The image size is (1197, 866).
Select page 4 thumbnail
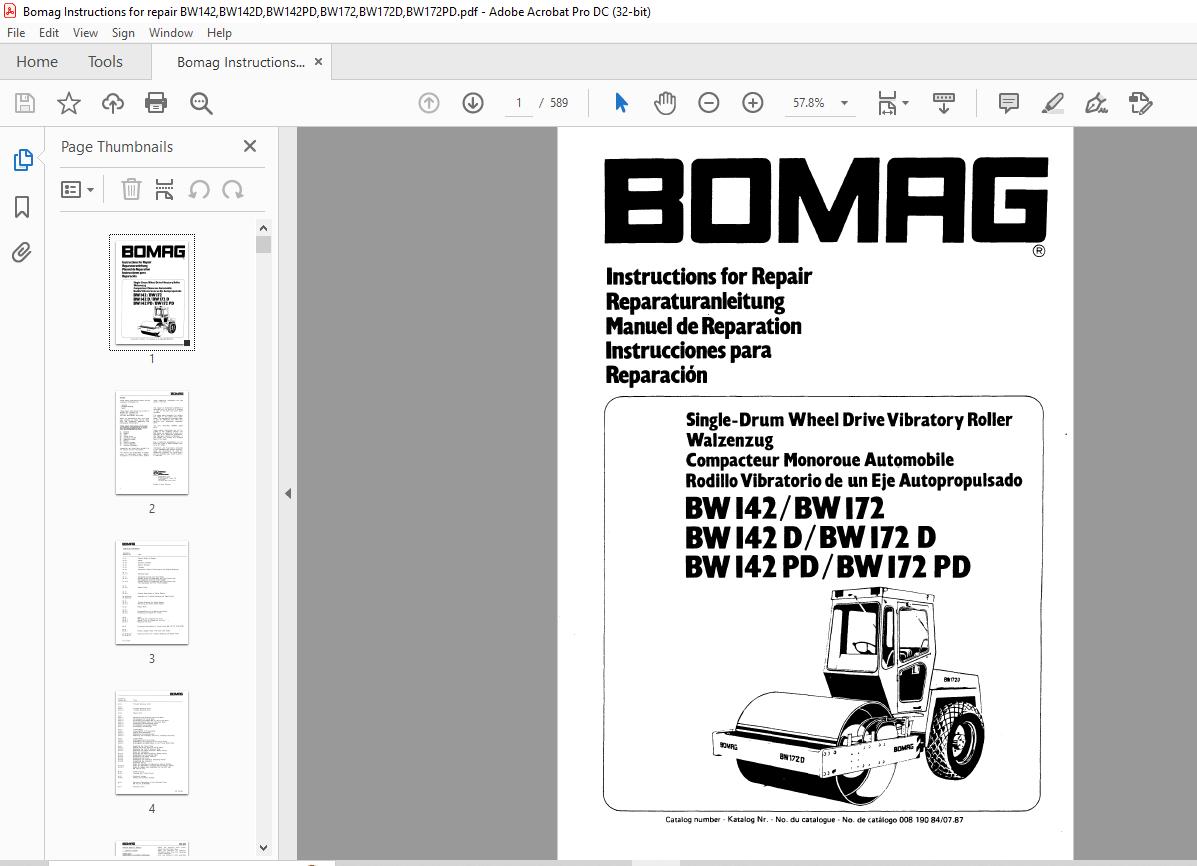tap(152, 743)
